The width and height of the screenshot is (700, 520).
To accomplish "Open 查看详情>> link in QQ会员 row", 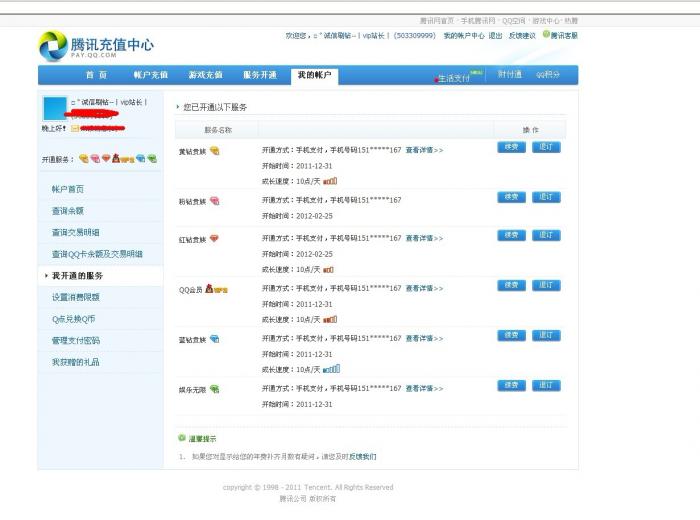I will (x=425, y=288).
